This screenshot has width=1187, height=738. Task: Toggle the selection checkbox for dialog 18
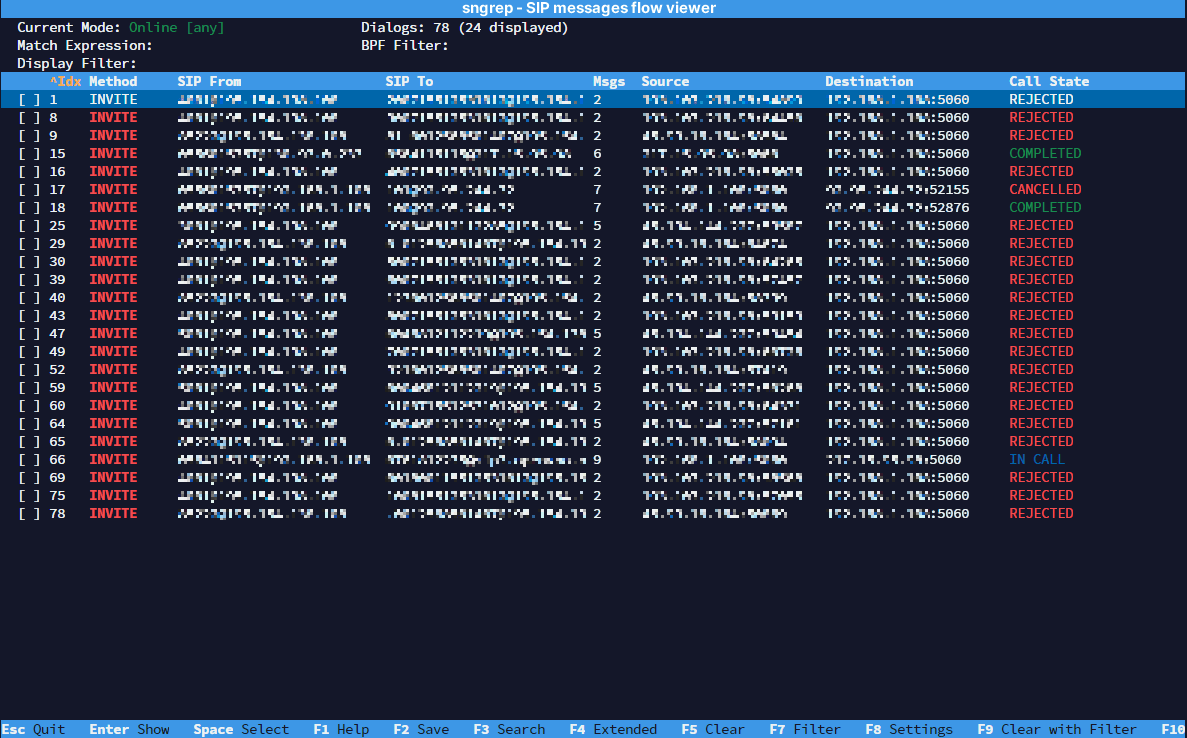click(30, 208)
